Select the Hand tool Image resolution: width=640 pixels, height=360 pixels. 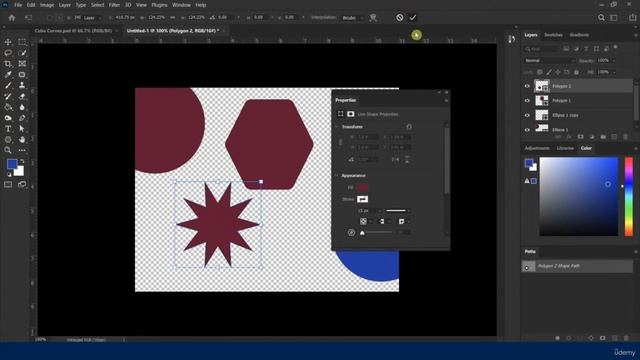(22, 140)
